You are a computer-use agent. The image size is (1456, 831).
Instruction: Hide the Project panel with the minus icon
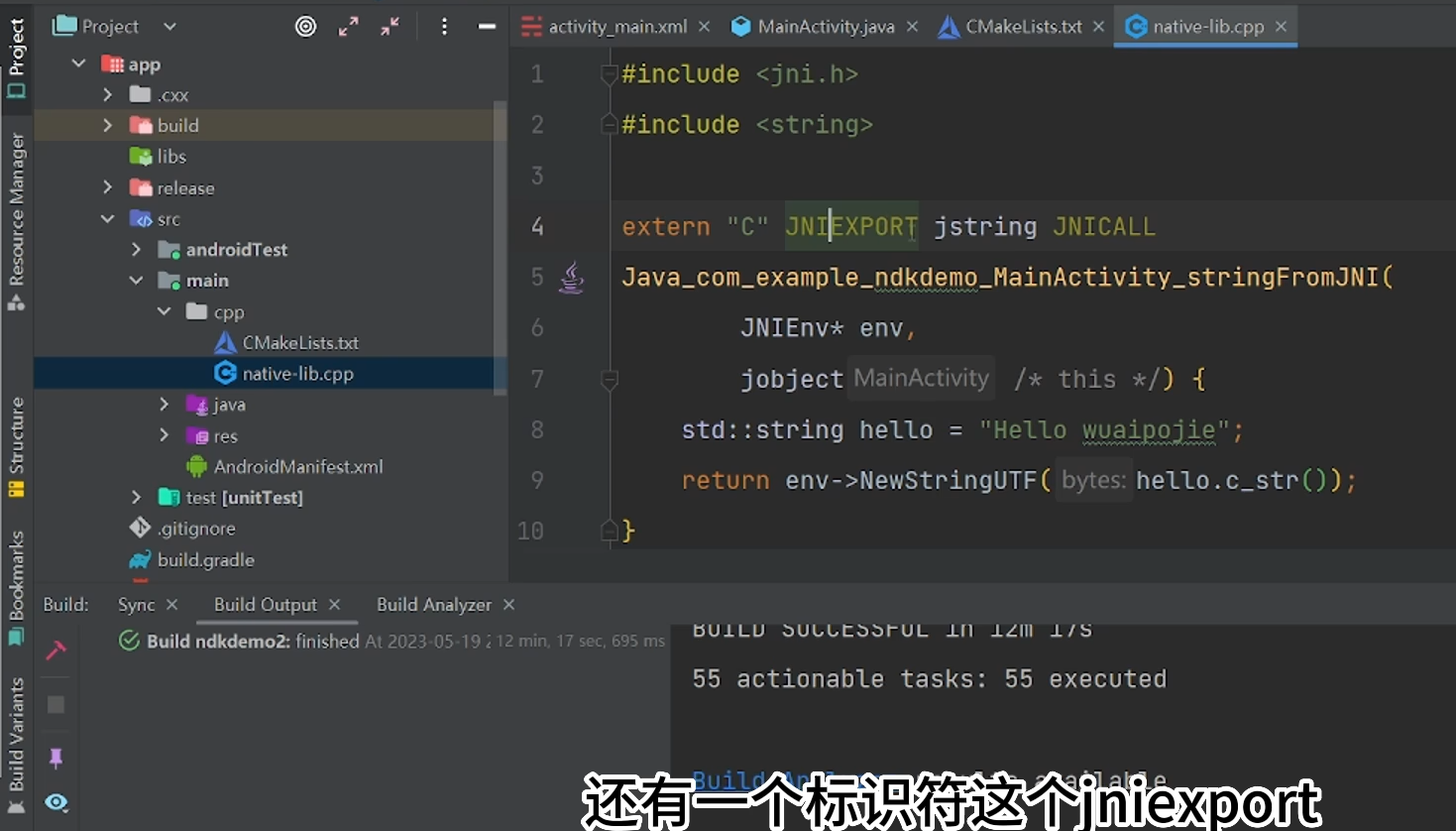487,27
